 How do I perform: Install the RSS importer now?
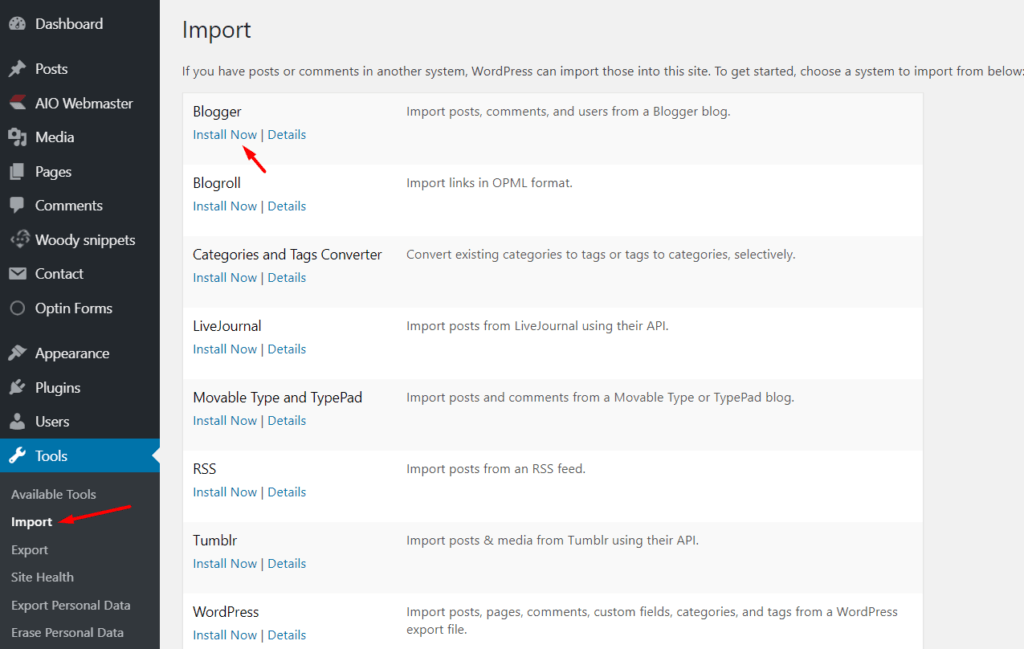(x=225, y=492)
